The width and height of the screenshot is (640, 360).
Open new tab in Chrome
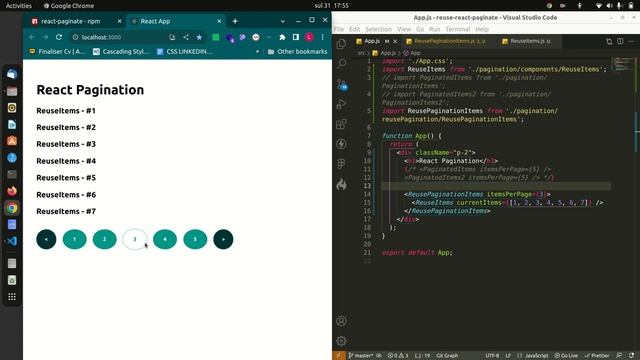pos(235,21)
